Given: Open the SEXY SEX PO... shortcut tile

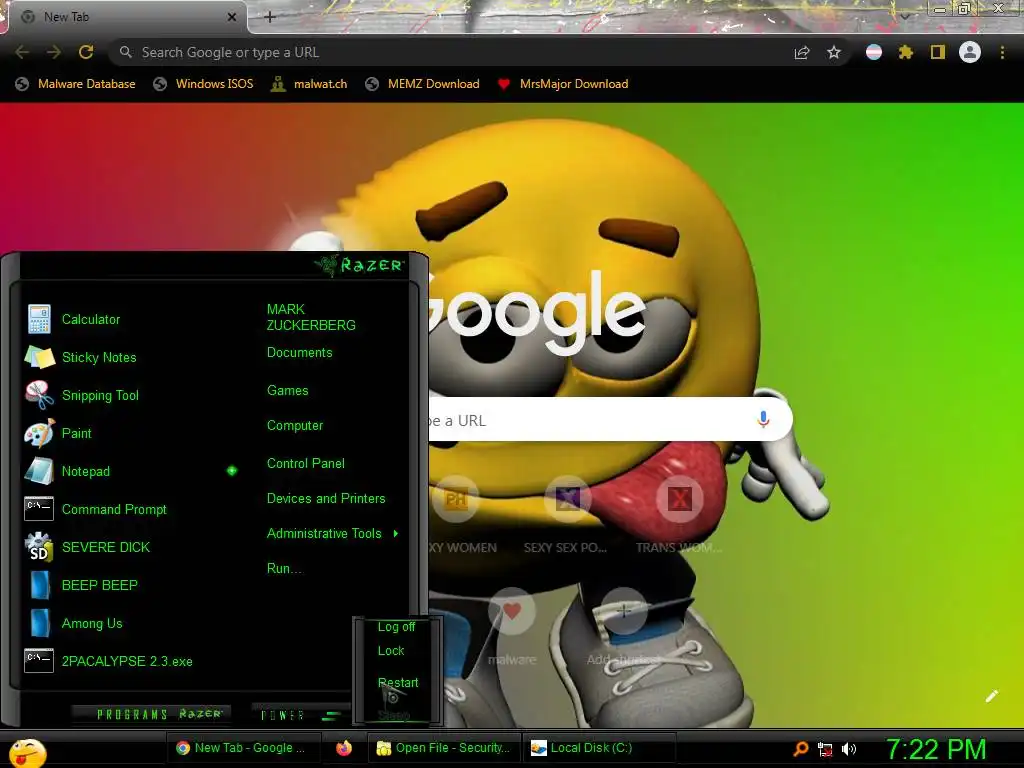Looking at the screenshot, I should click(x=567, y=516).
